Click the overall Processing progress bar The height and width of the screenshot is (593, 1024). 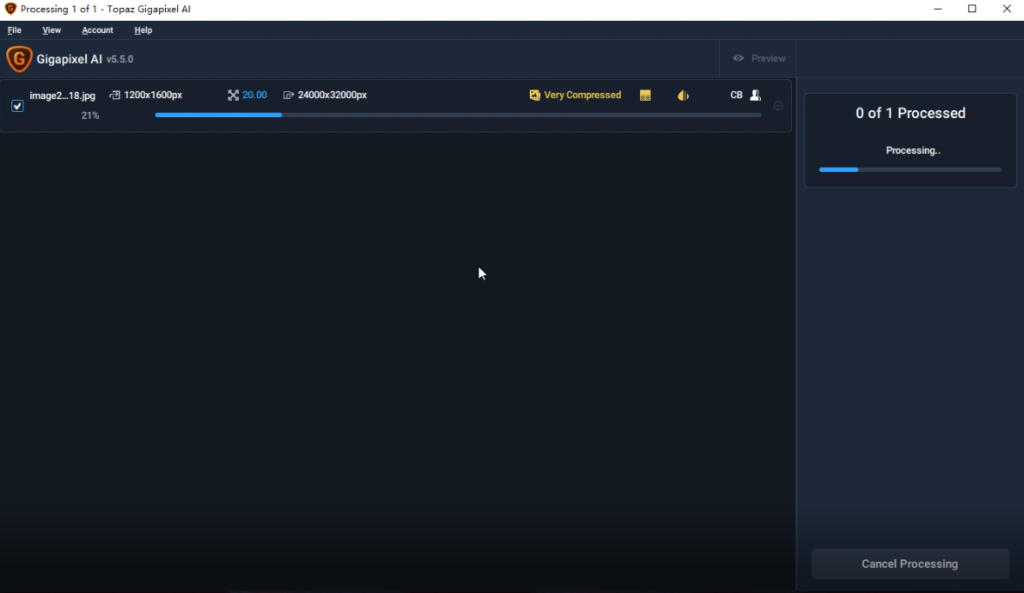tap(910, 170)
